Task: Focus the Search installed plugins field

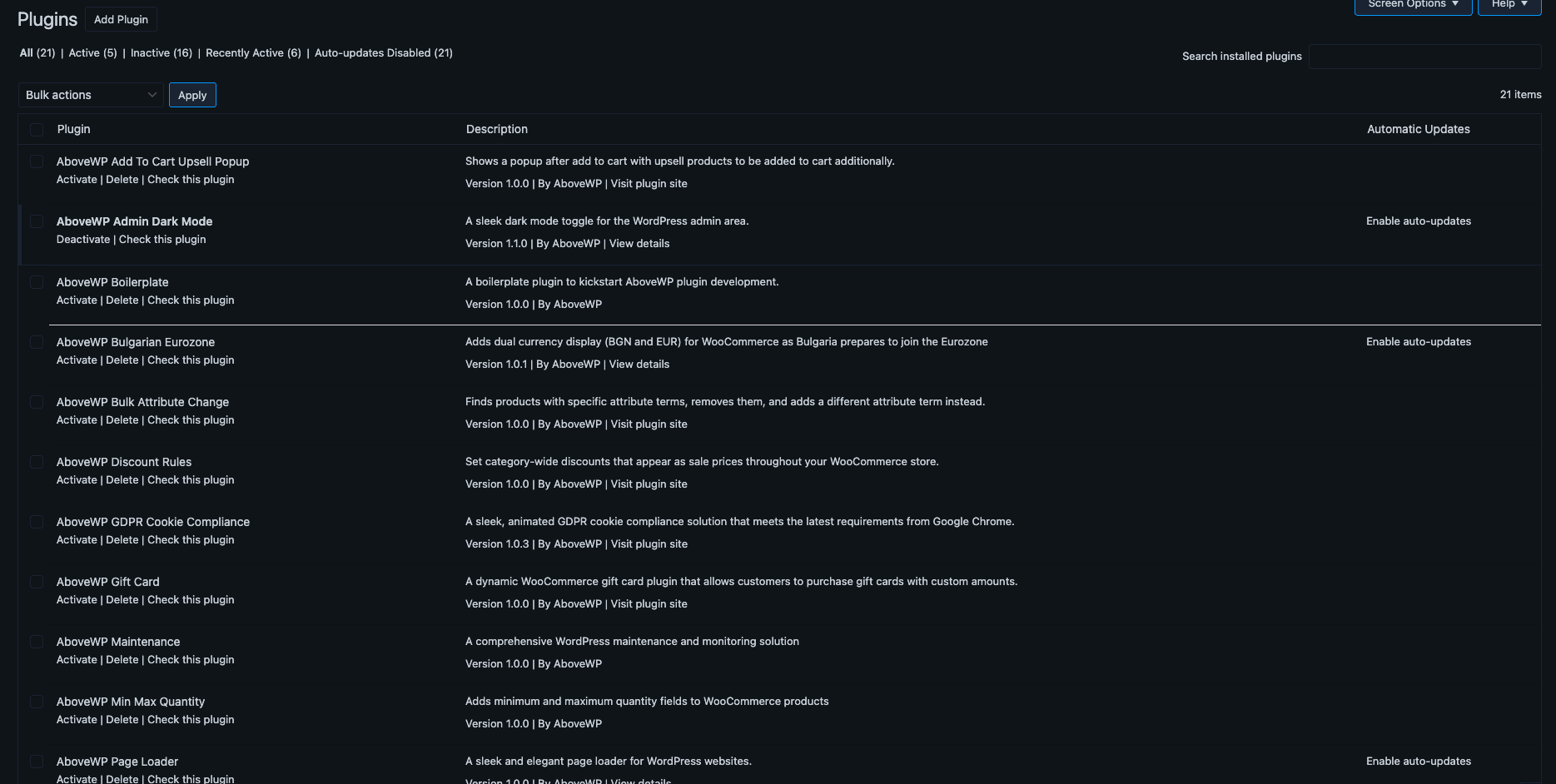Action: coord(1424,57)
